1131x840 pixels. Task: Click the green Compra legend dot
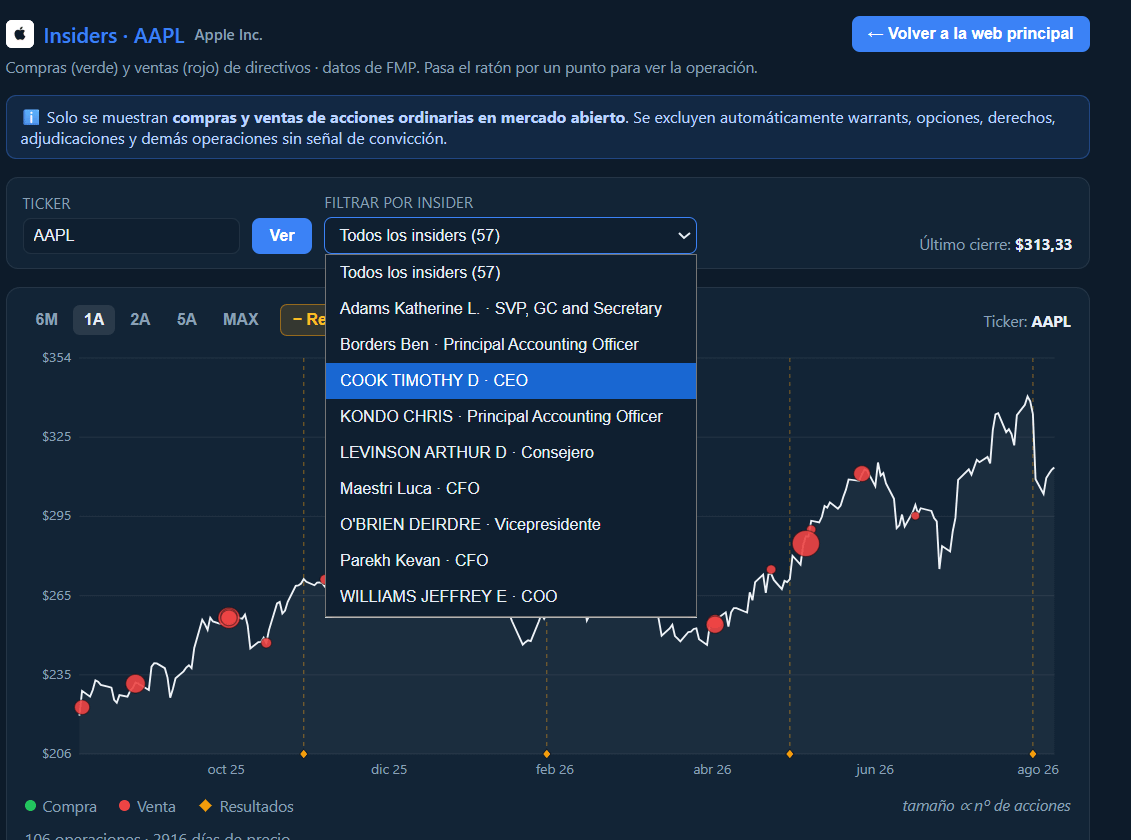click(30, 805)
